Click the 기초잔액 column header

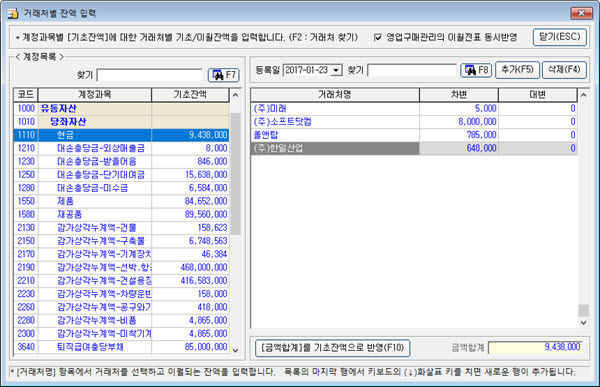pos(190,95)
